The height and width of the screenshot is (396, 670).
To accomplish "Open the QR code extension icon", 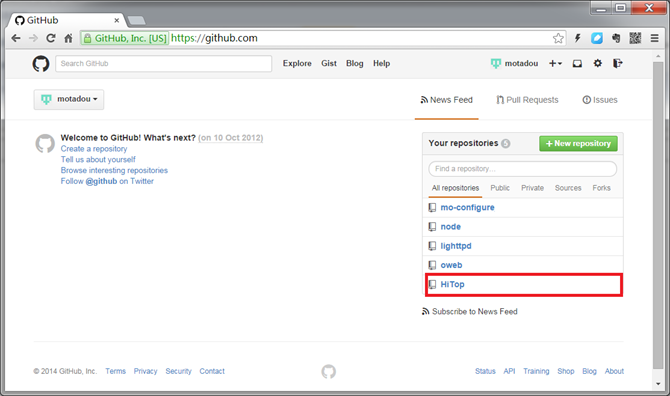I will tap(635, 38).
